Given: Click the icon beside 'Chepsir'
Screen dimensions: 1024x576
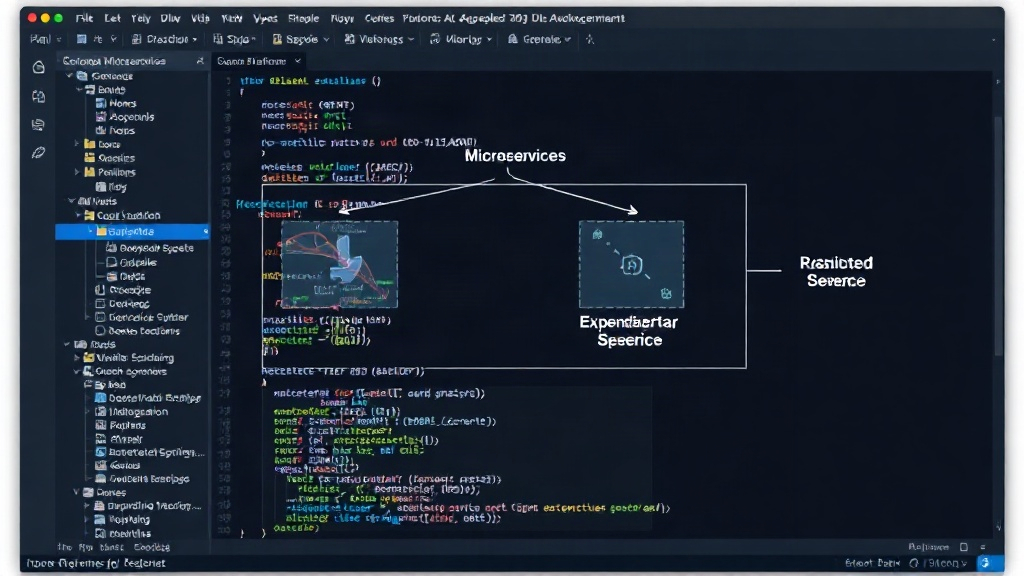Looking at the screenshot, I should tap(101, 439).
